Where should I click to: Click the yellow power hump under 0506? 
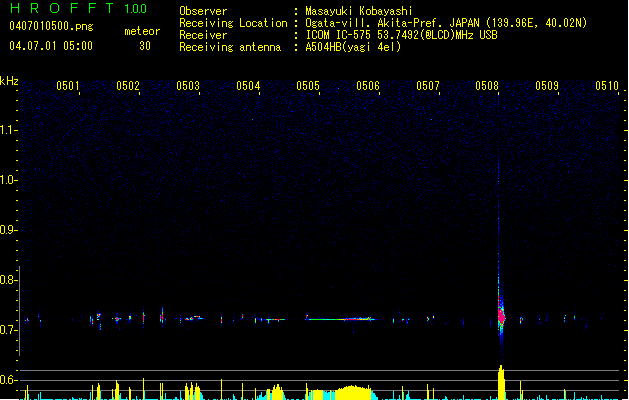pos(353,393)
